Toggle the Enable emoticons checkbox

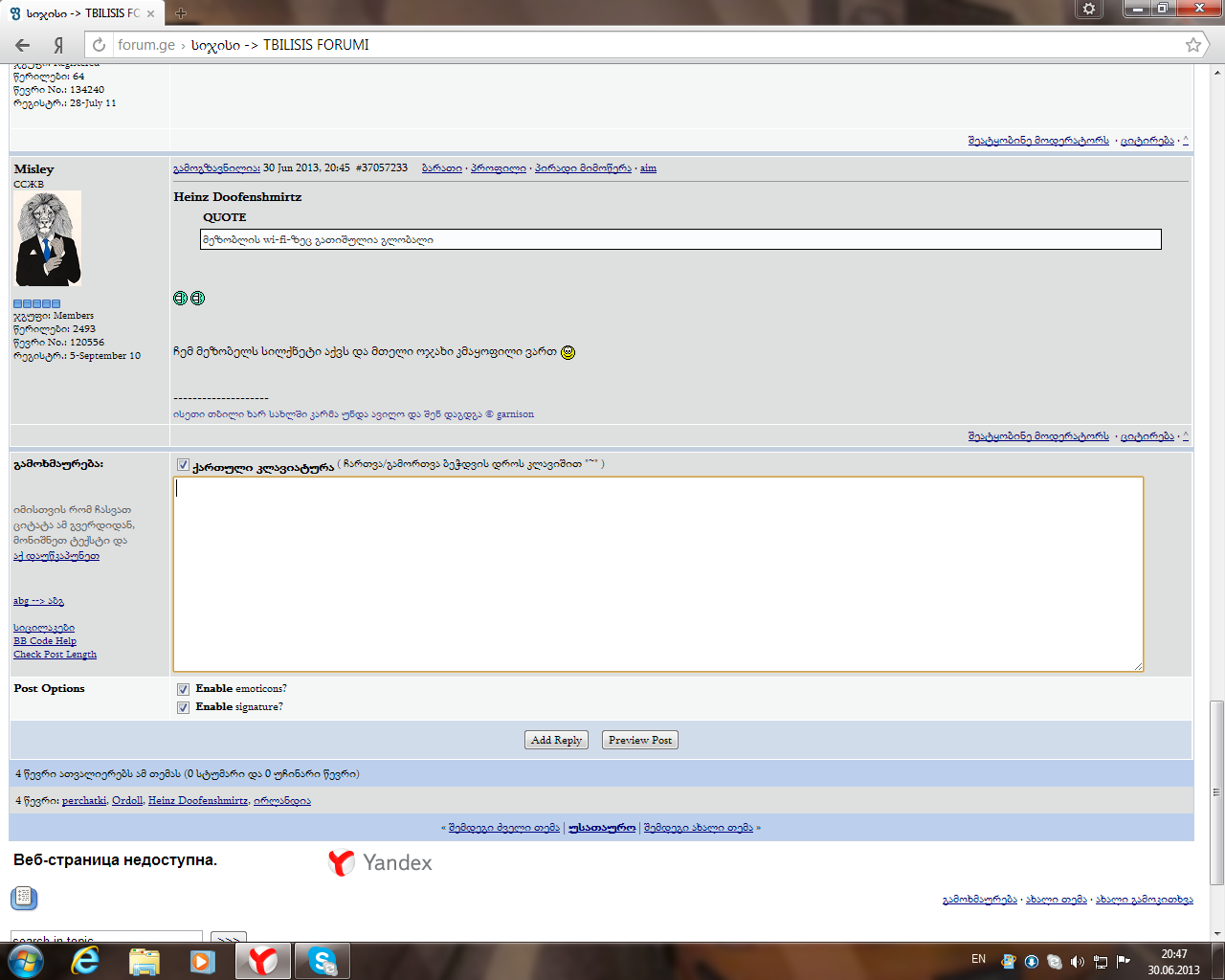tap(183, 689)
